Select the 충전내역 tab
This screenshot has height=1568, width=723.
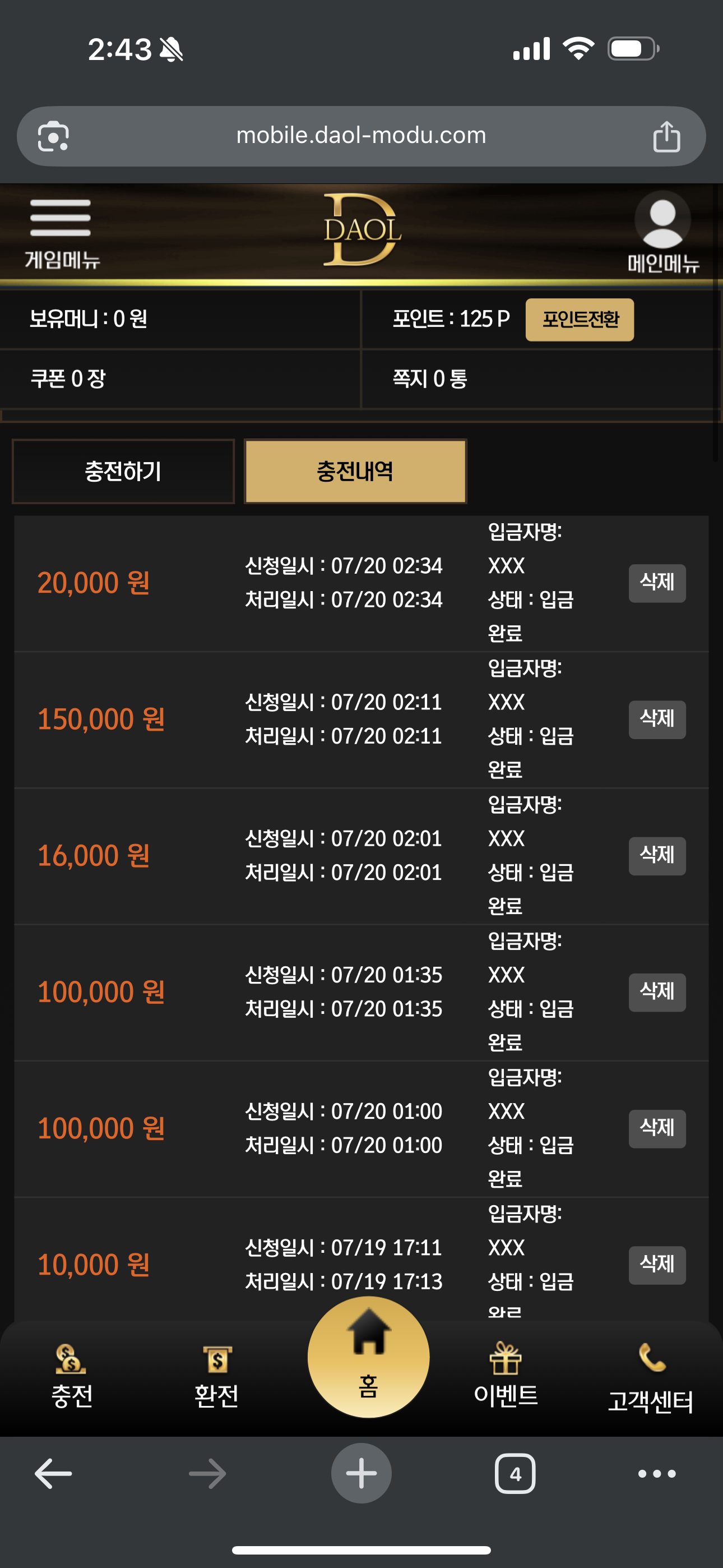(355, 471)
